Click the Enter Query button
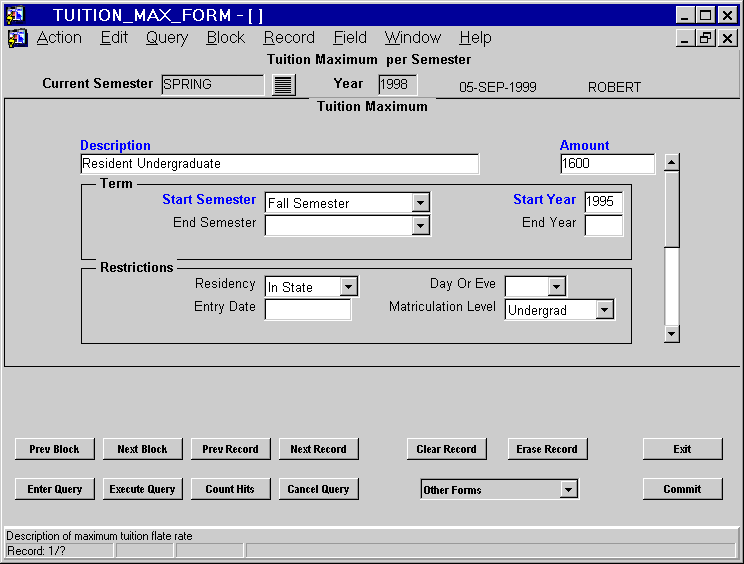This screenshot has height=564, width=744. [x=55, y=489]
